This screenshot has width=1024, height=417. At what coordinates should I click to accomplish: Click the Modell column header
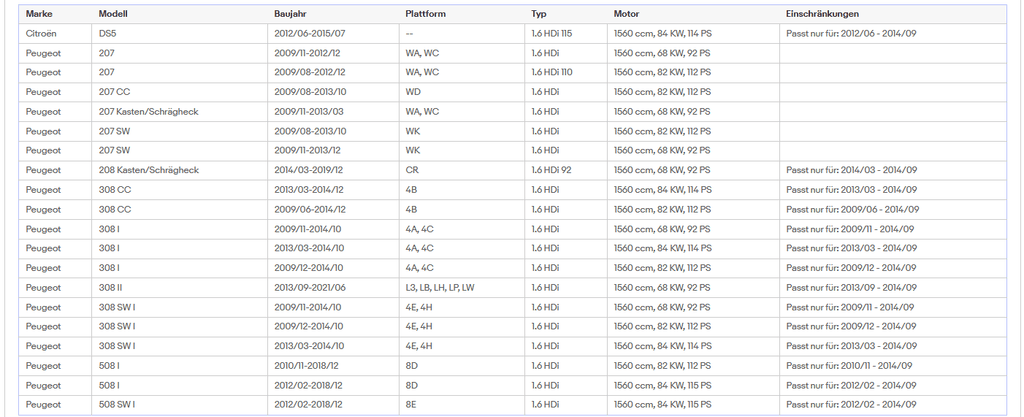pos(180,14)
